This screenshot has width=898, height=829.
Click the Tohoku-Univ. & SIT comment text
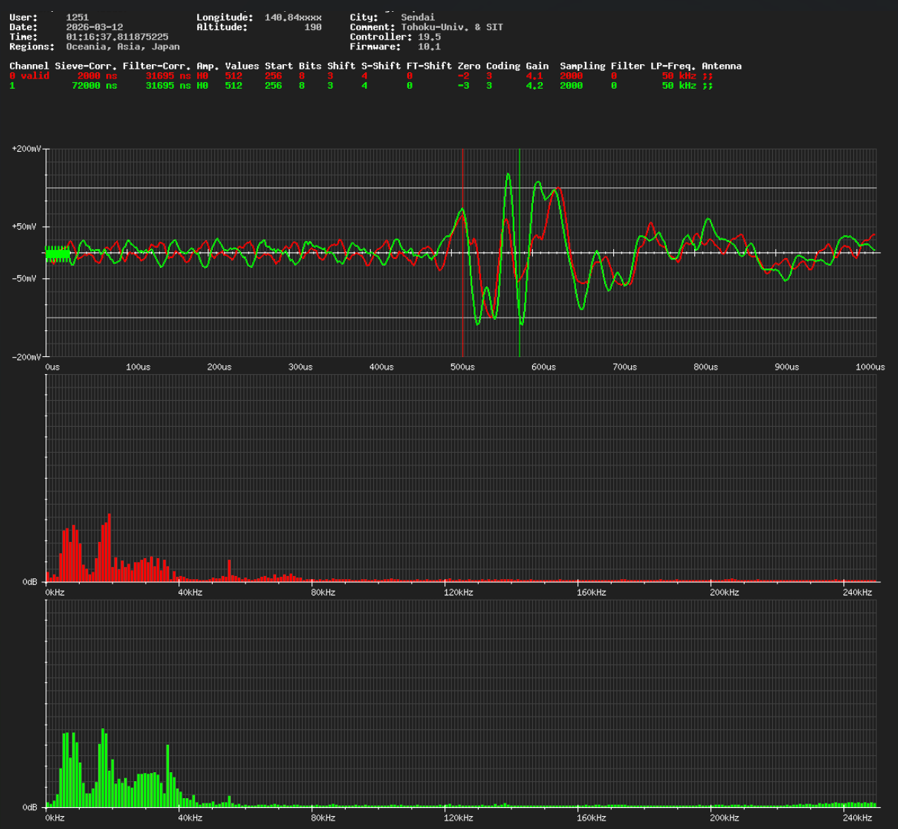[x=452, y=27]
